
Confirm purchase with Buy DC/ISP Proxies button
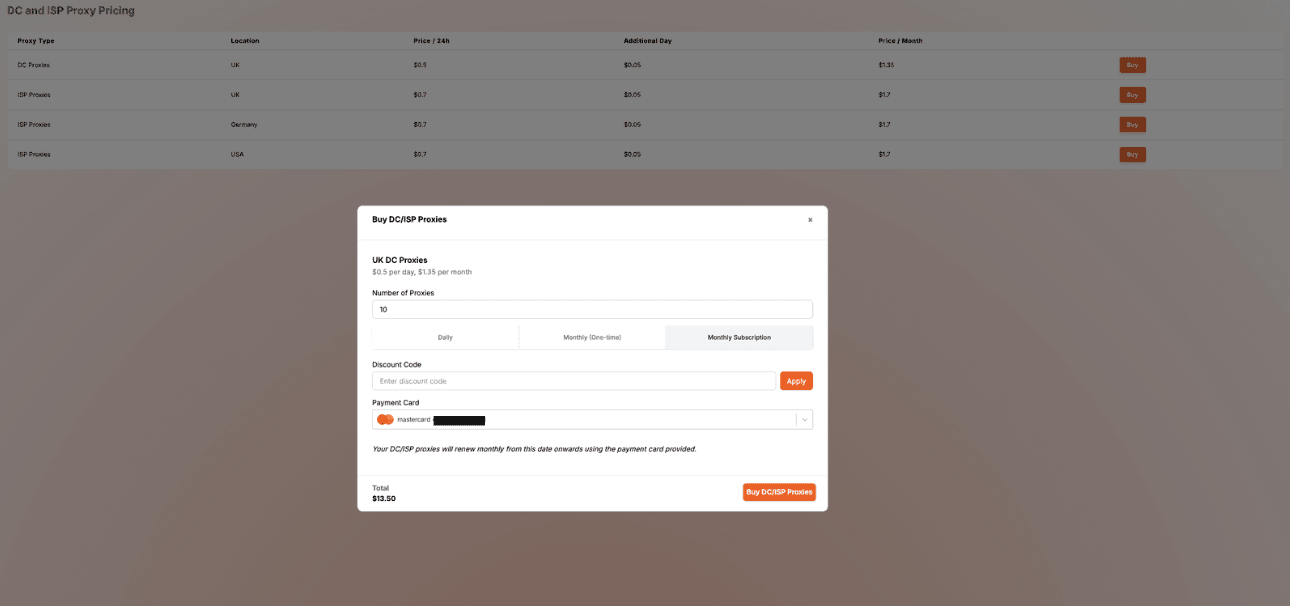click(x=779, y=492)
